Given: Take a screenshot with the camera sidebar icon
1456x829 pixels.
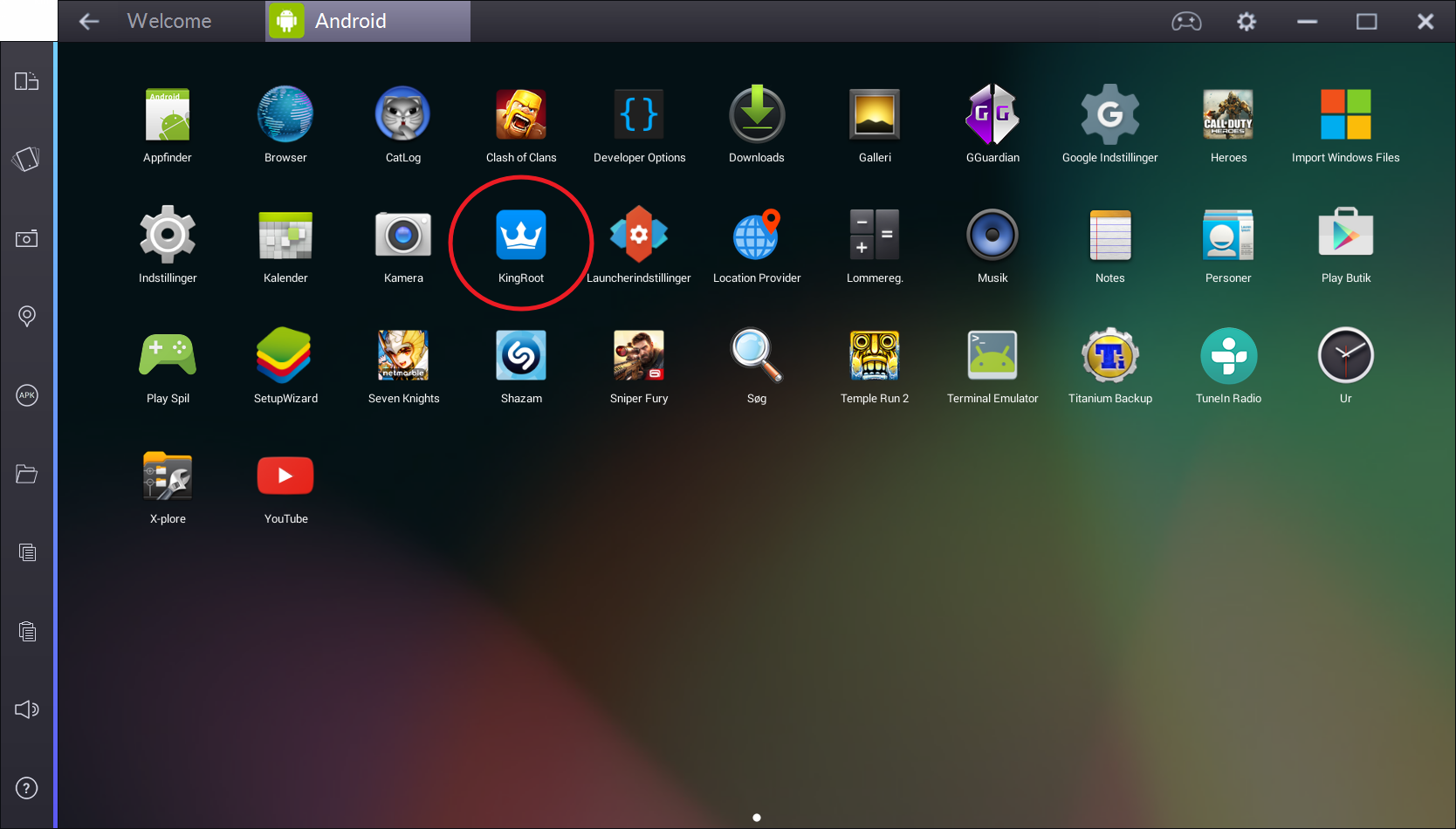Looking at the screenshot, I should [x=27, y=238].
